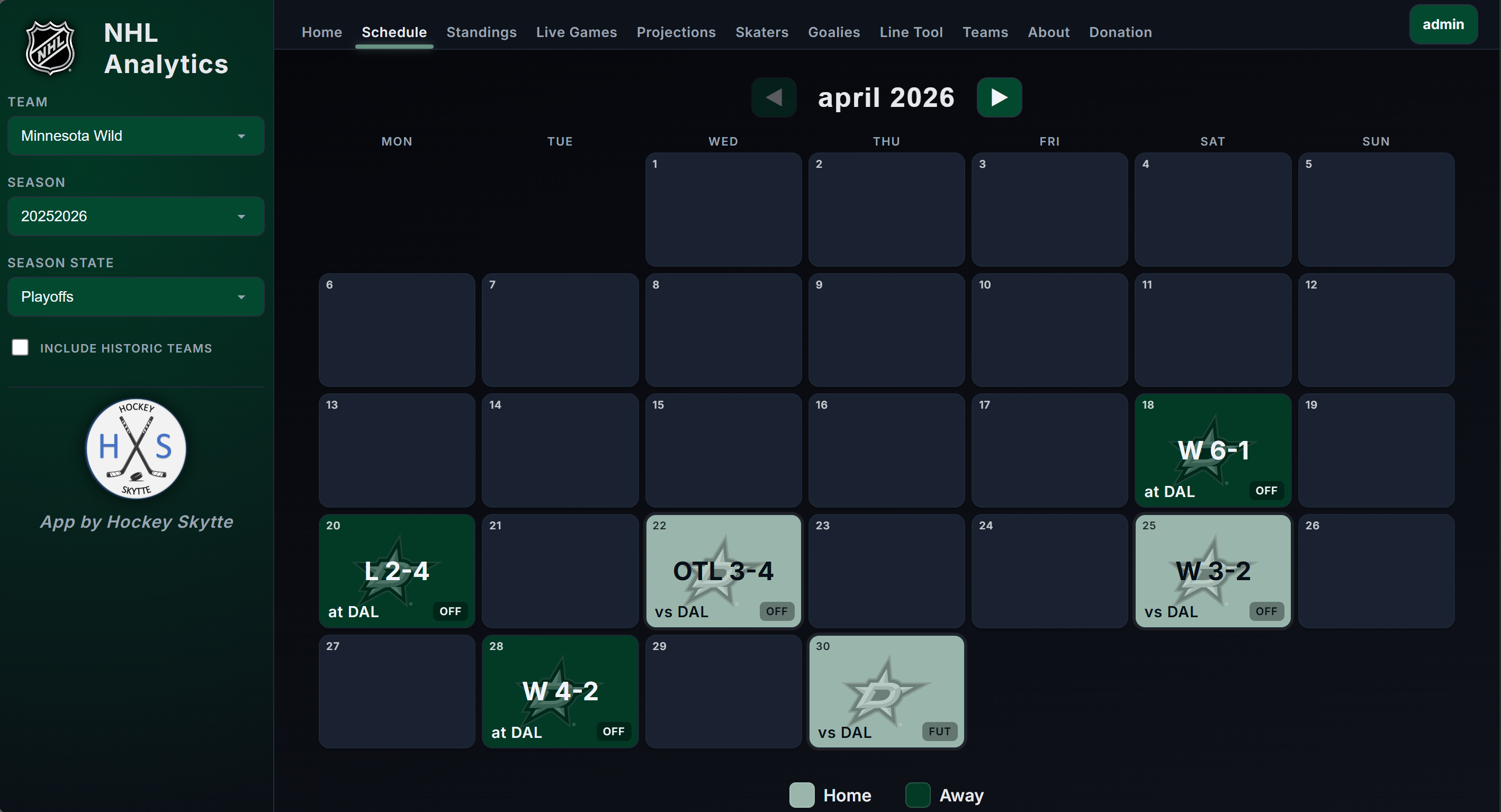Image resolution: width=1501 pixels, height=812 pixels.
Task: Open the Line Tool tab
Action: pos(911,32)
